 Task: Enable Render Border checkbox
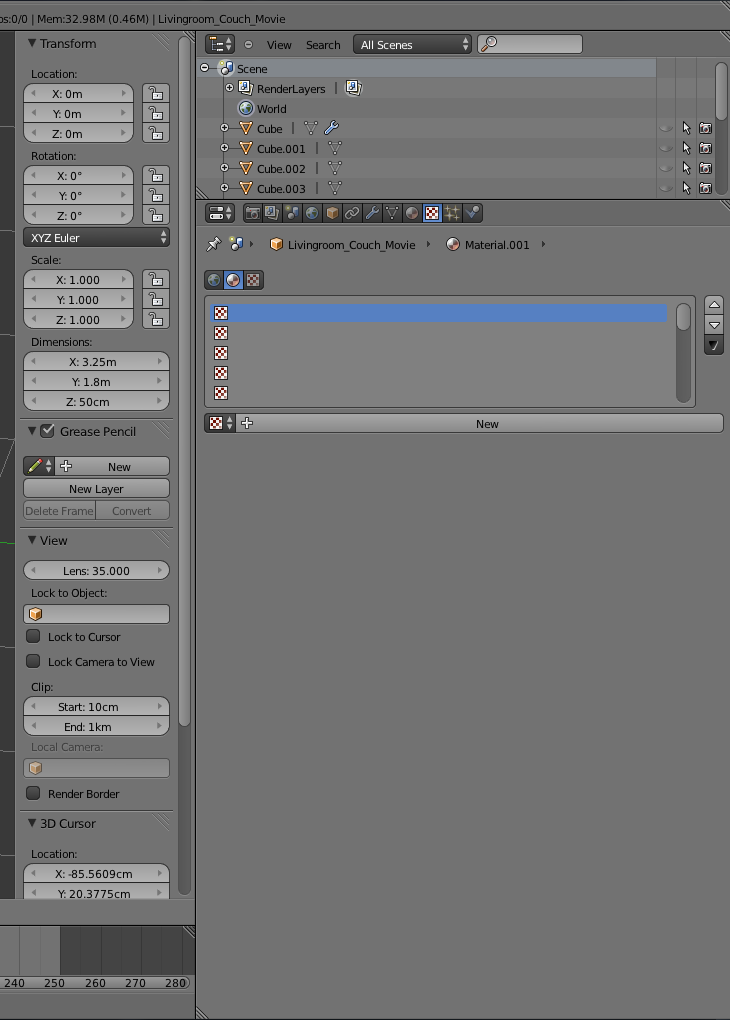(33, 793)
